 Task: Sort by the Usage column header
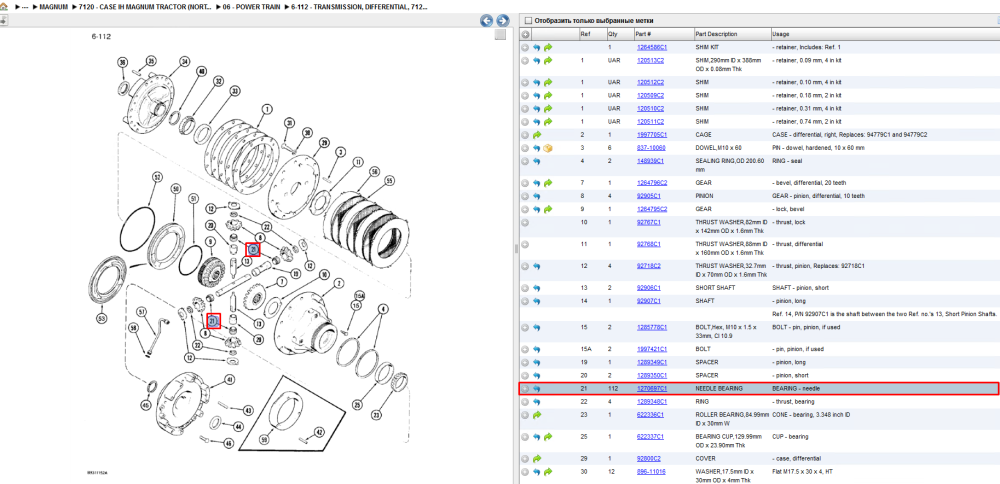pos(781,34)
